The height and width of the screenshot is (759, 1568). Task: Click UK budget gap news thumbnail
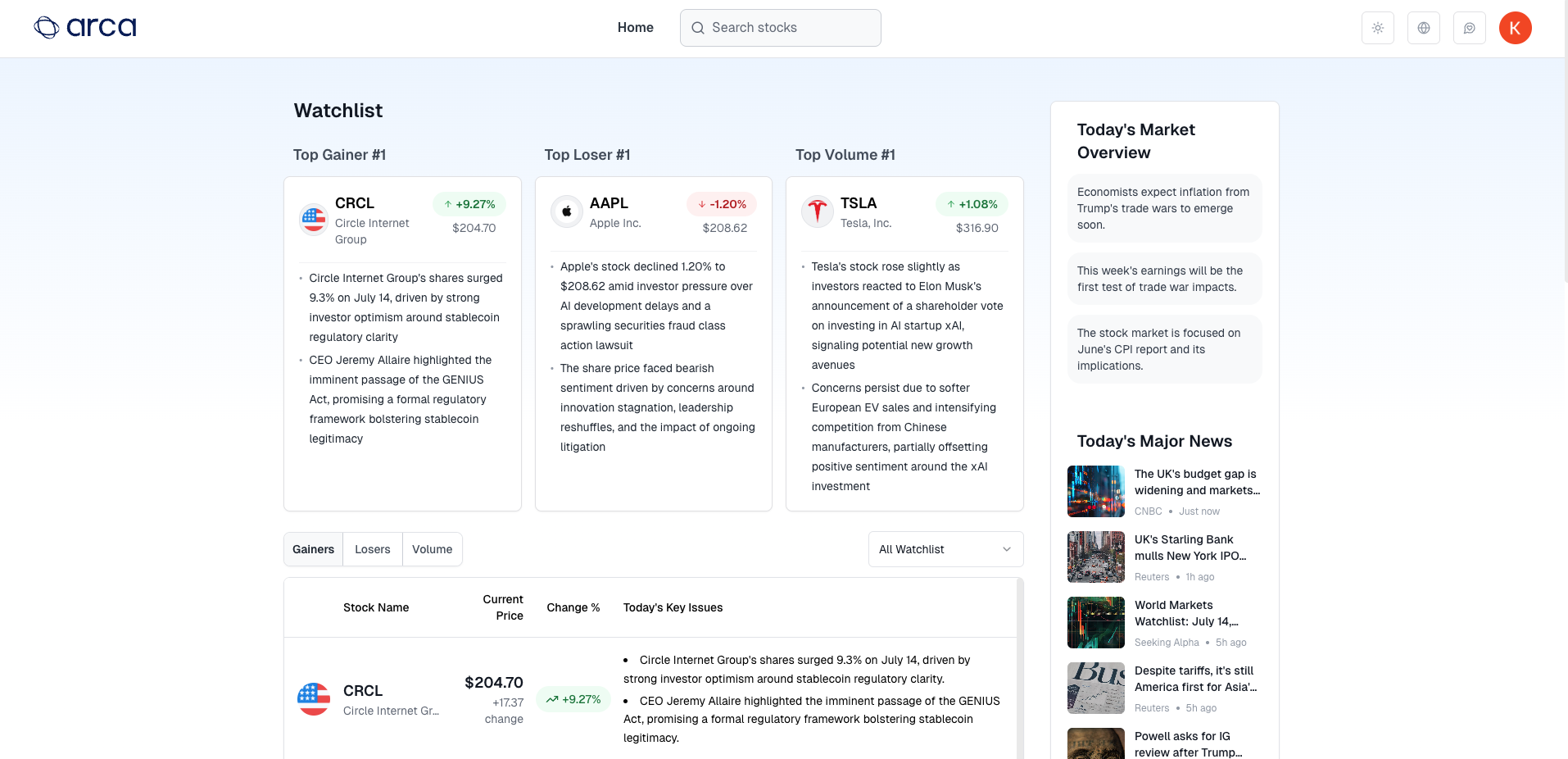click(x=1096, y=492)
